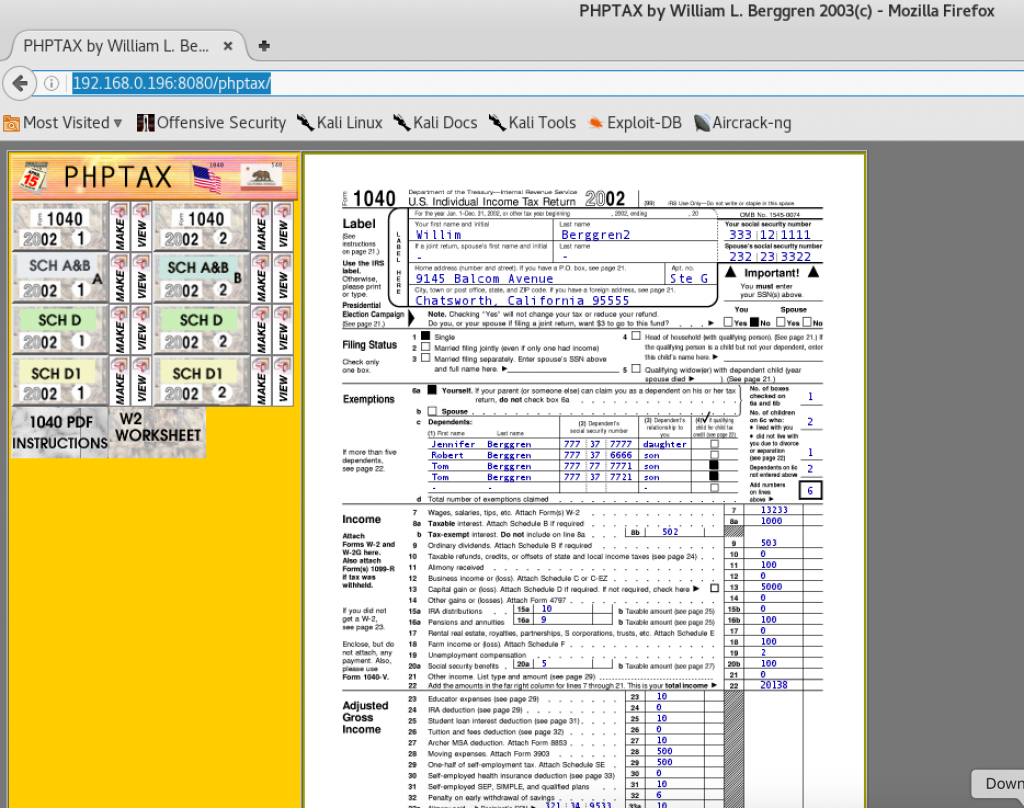Open the W2 Worksheet button
This screenshot has width=1024, height=808.
point(157,432)
